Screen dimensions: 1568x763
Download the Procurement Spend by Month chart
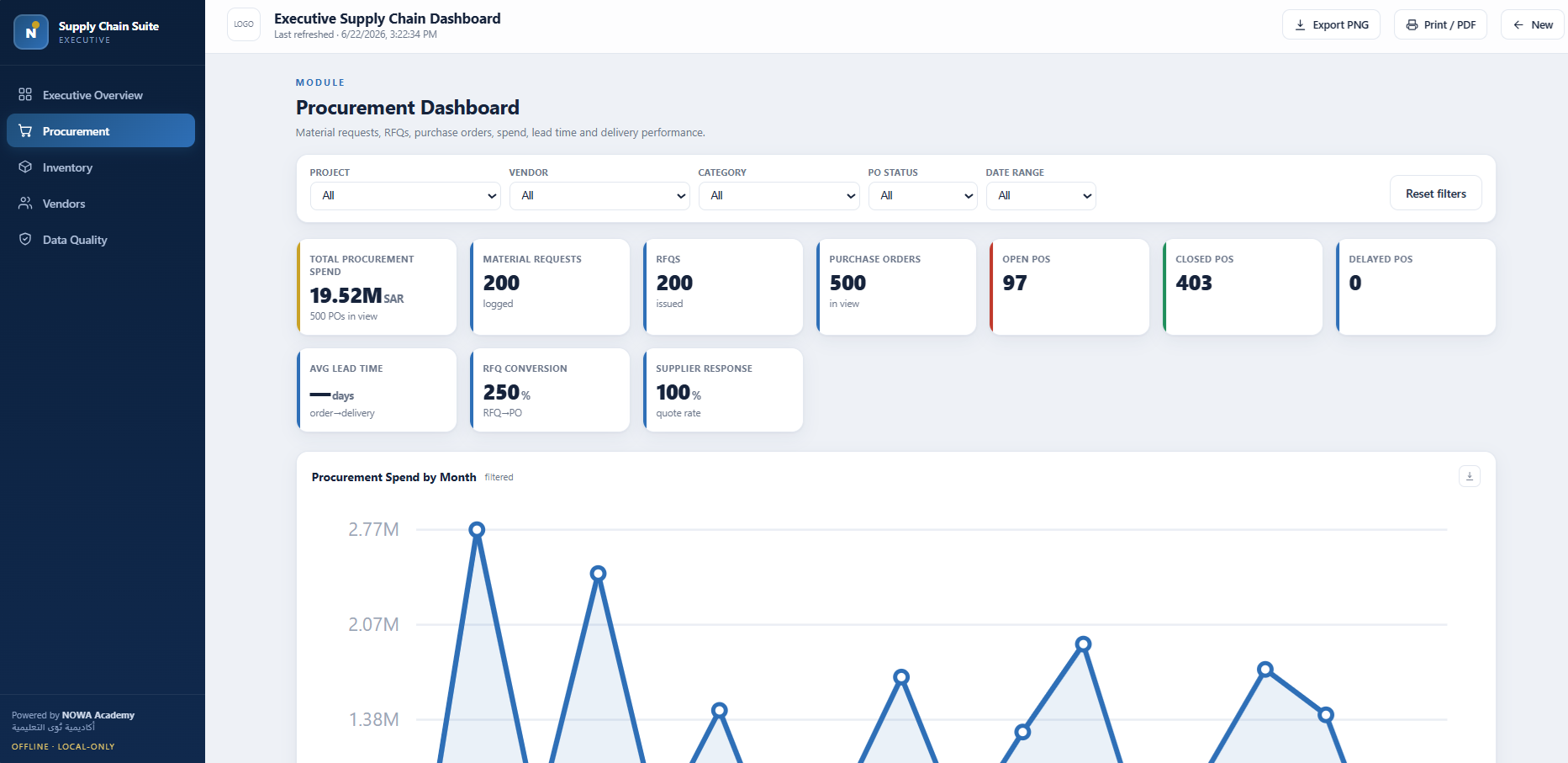click(x=1469, y=476)
